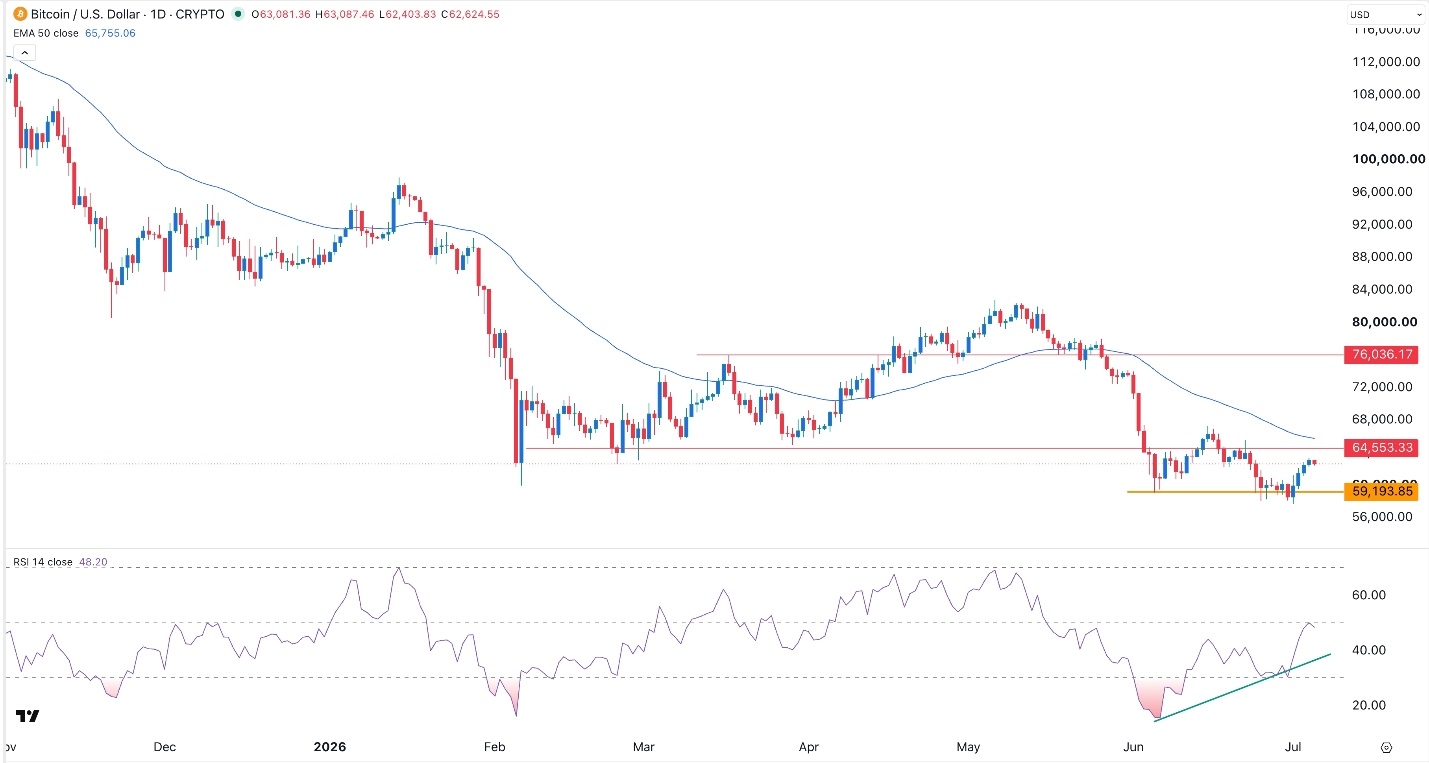Click the green market status dot
Screen dimensions: 1429x763
[237, 15]
